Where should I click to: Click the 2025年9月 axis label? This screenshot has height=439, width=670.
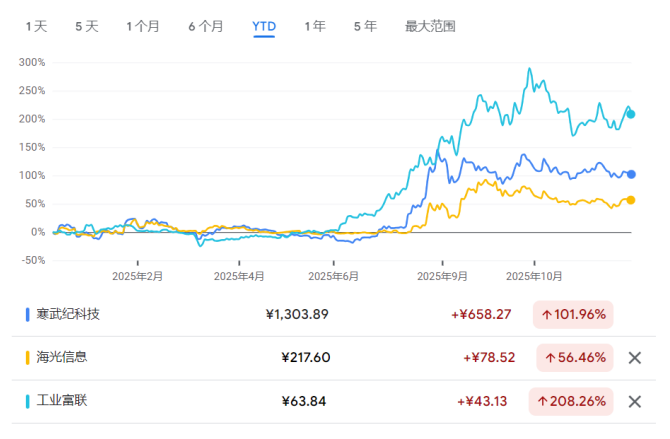click(442, 277)
